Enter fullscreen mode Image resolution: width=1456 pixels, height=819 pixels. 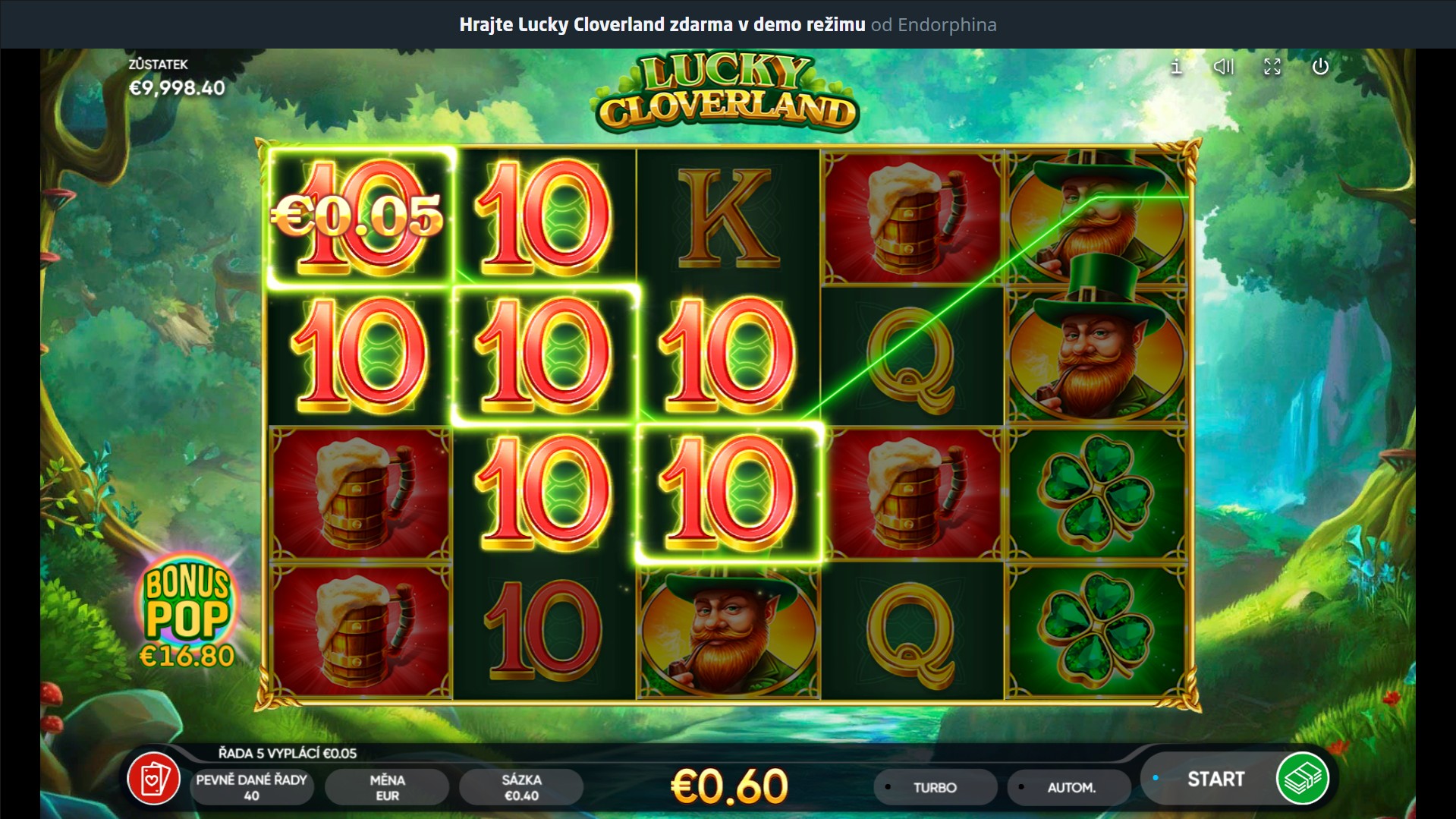coord(1272,67)
